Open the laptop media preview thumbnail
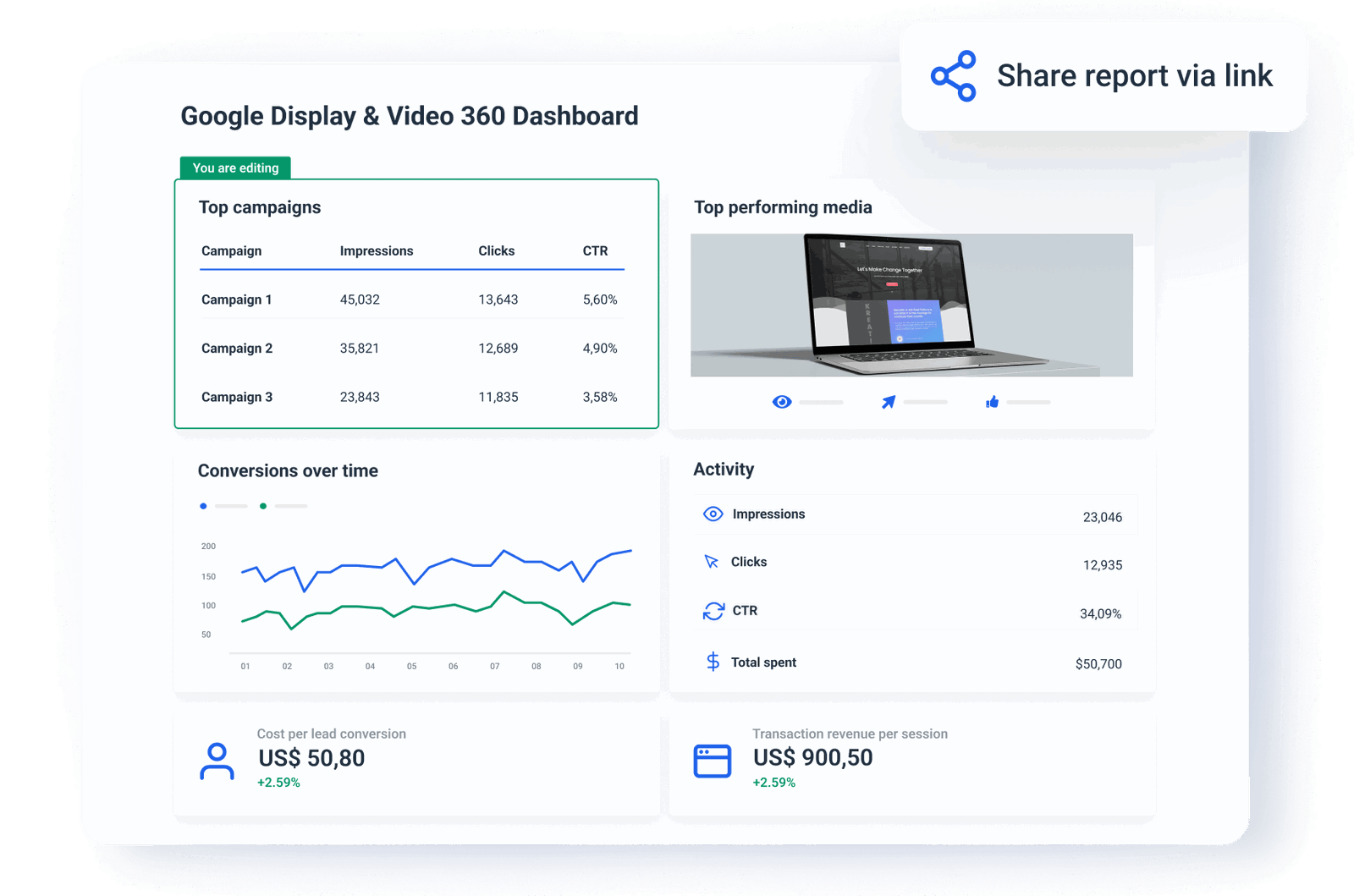 (912, 306)
